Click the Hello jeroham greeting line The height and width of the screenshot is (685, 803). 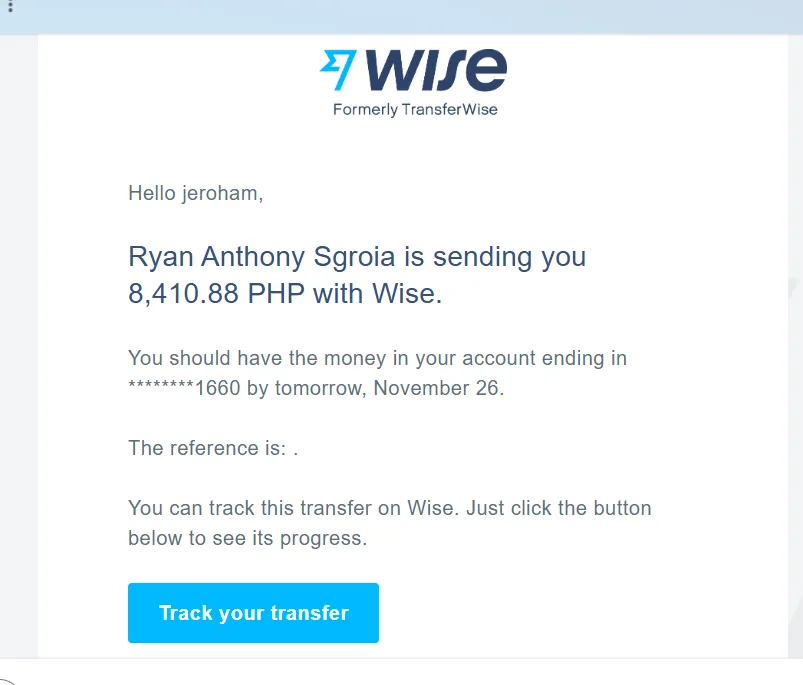tap(196, 193)
